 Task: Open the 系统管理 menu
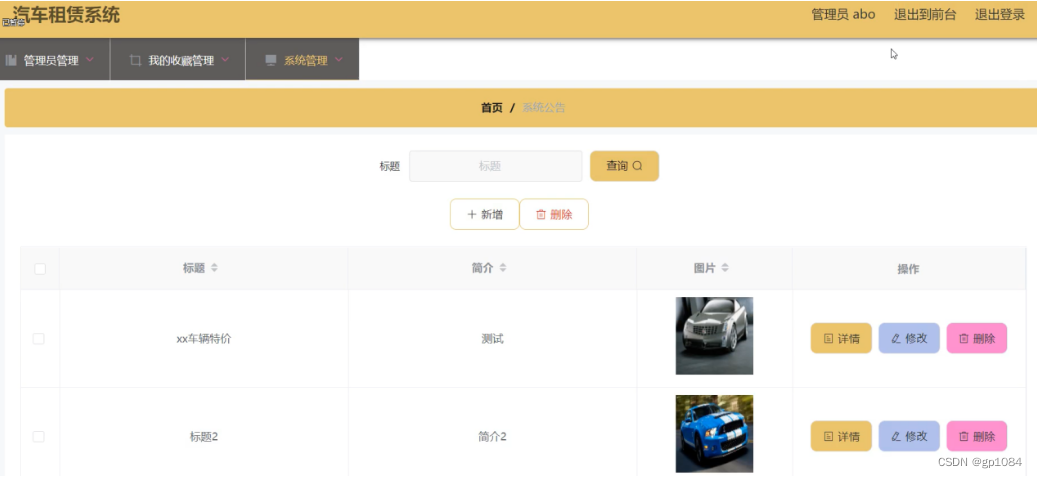pos(302,60)
